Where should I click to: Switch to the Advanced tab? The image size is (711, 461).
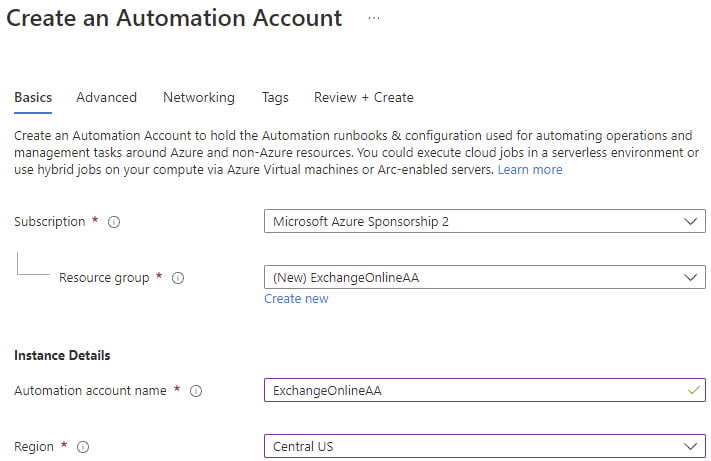pos(106,97)
